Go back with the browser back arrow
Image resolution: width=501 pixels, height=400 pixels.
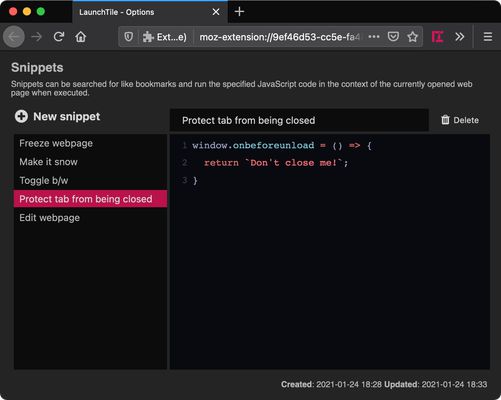14,37
